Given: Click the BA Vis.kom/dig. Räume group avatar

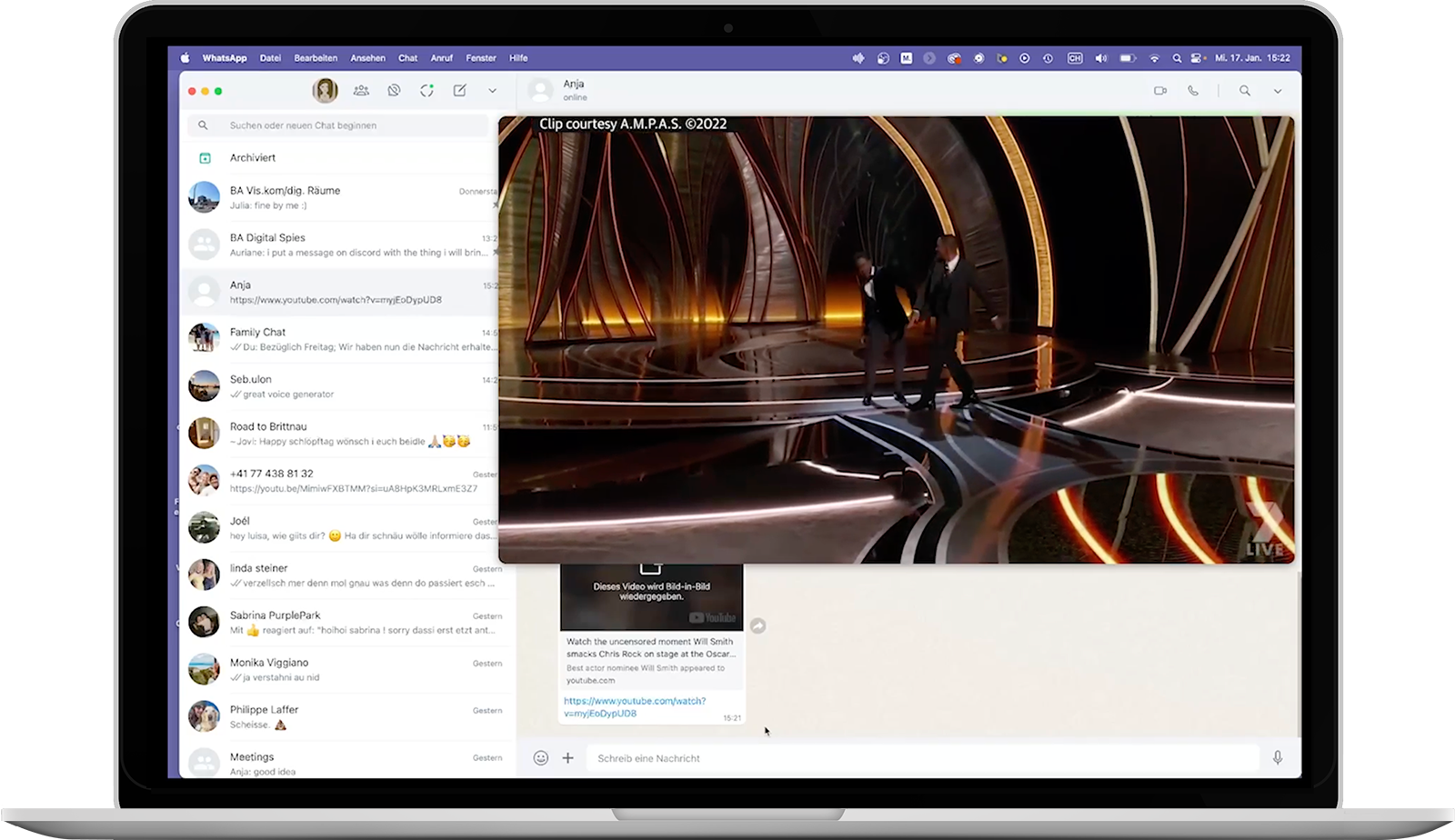Looking at the screenshot, I should point(204,196).
